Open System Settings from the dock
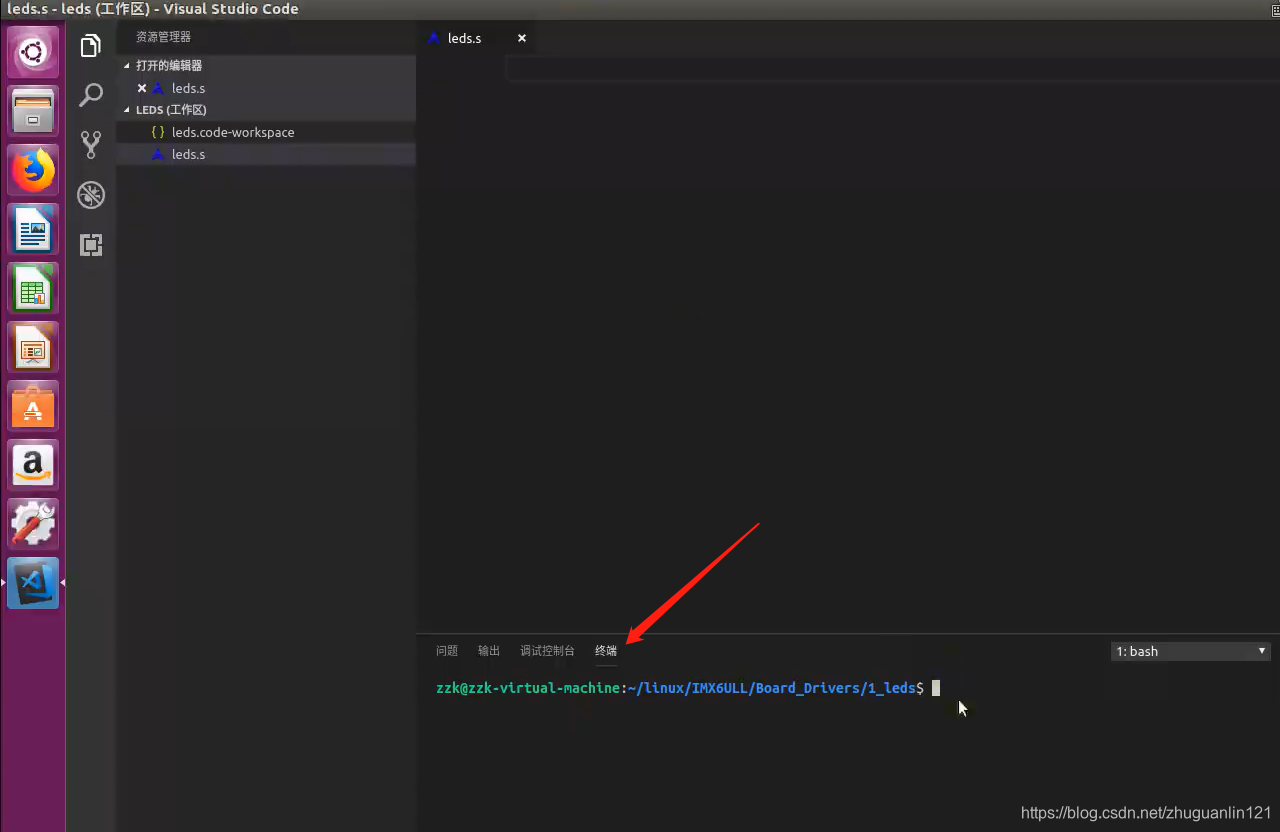Image resolution: width=1280 pixels, height=832 pixels. (33, 524)
